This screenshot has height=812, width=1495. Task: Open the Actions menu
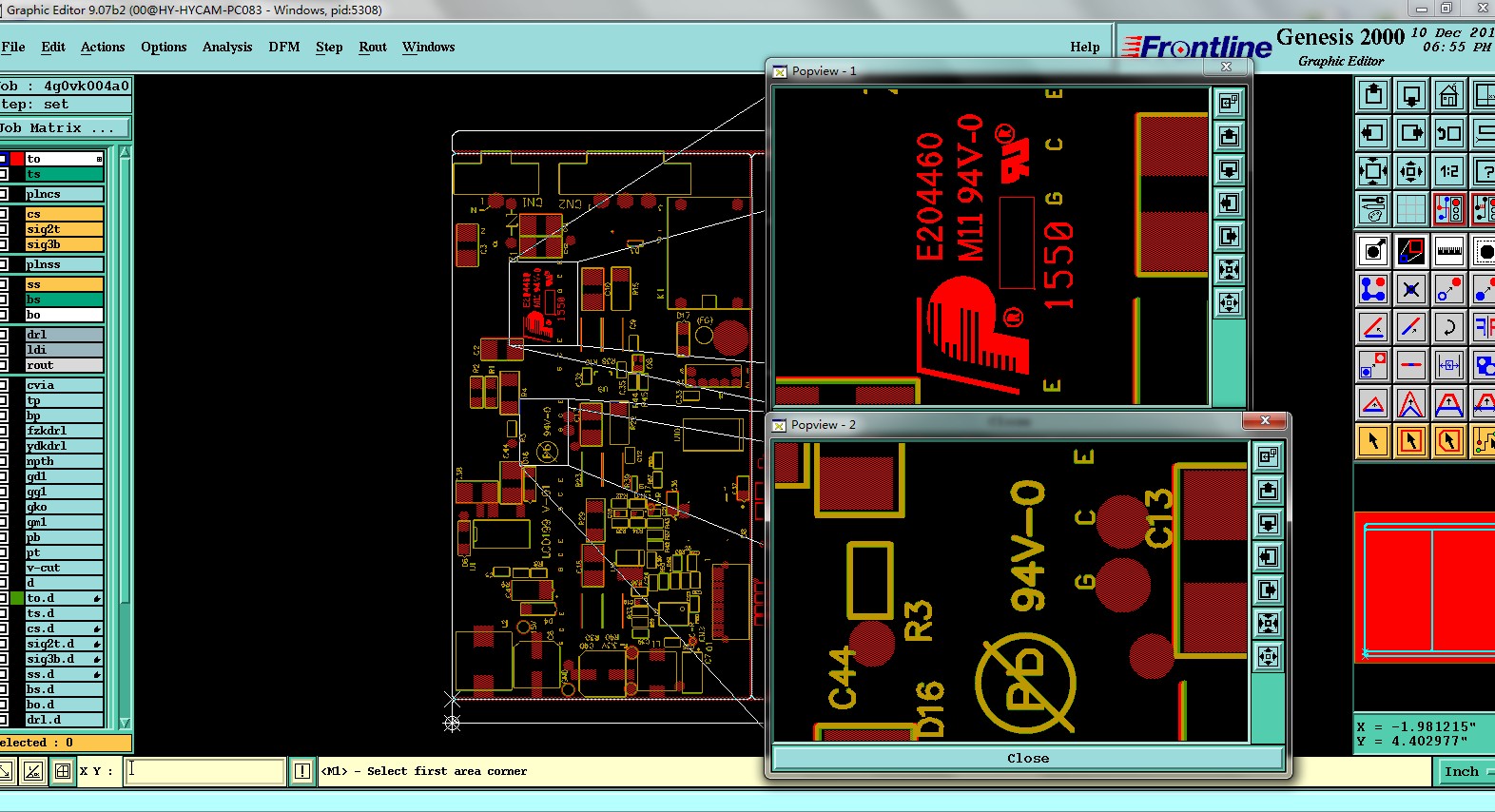(103, 47)
